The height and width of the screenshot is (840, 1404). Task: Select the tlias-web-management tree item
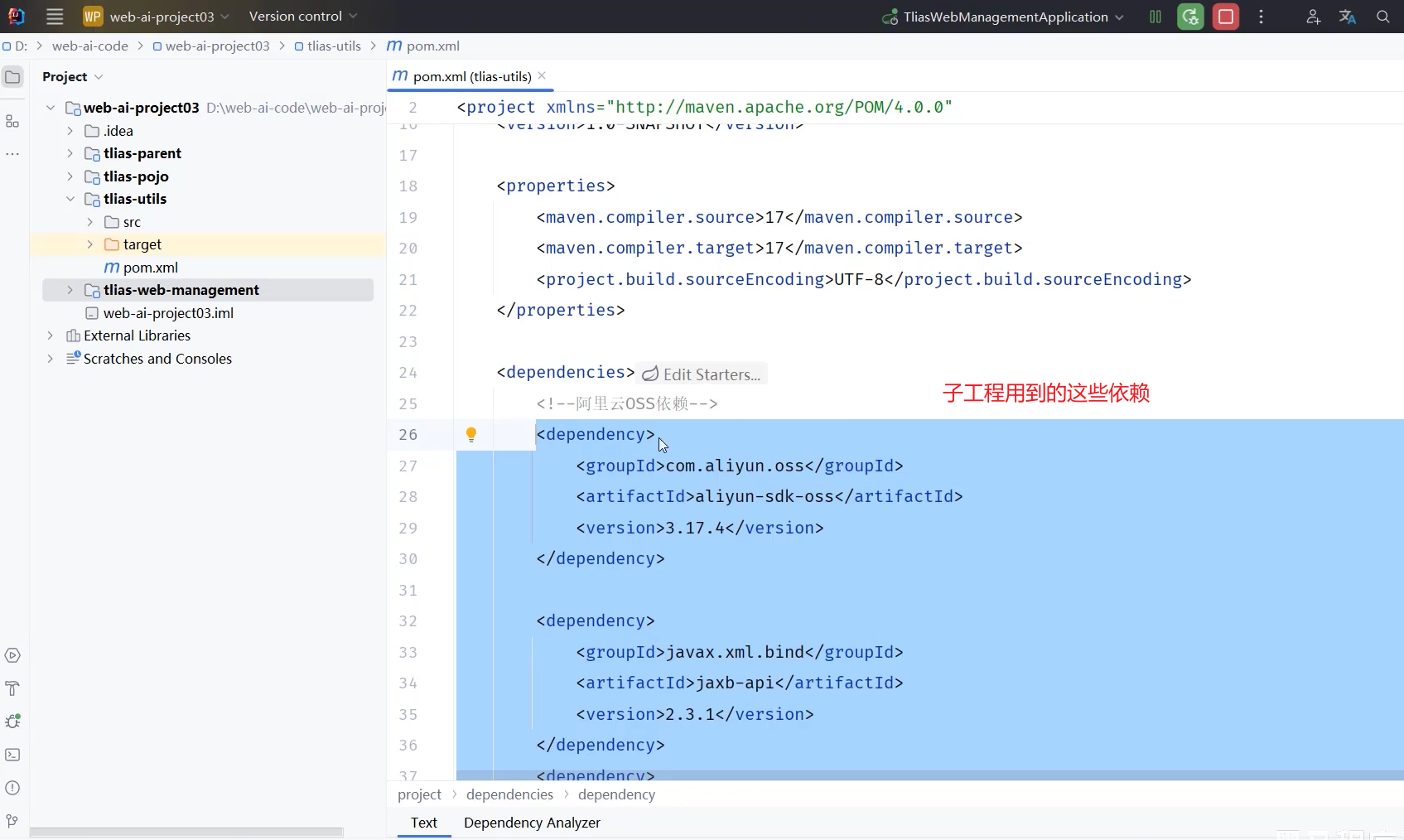pyautogui.click(x=208, y=290)
